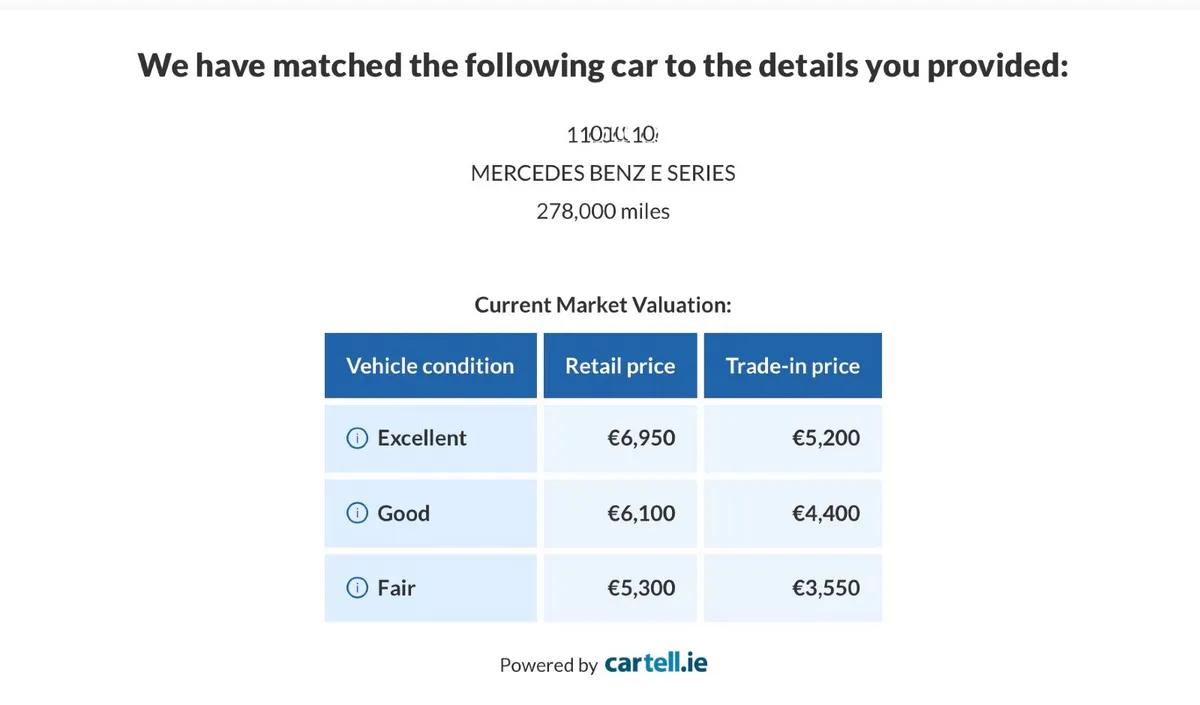Click the 278,000 miles mileage text
The height and width of the screenshot is (705, 1200).
point(603,211)
